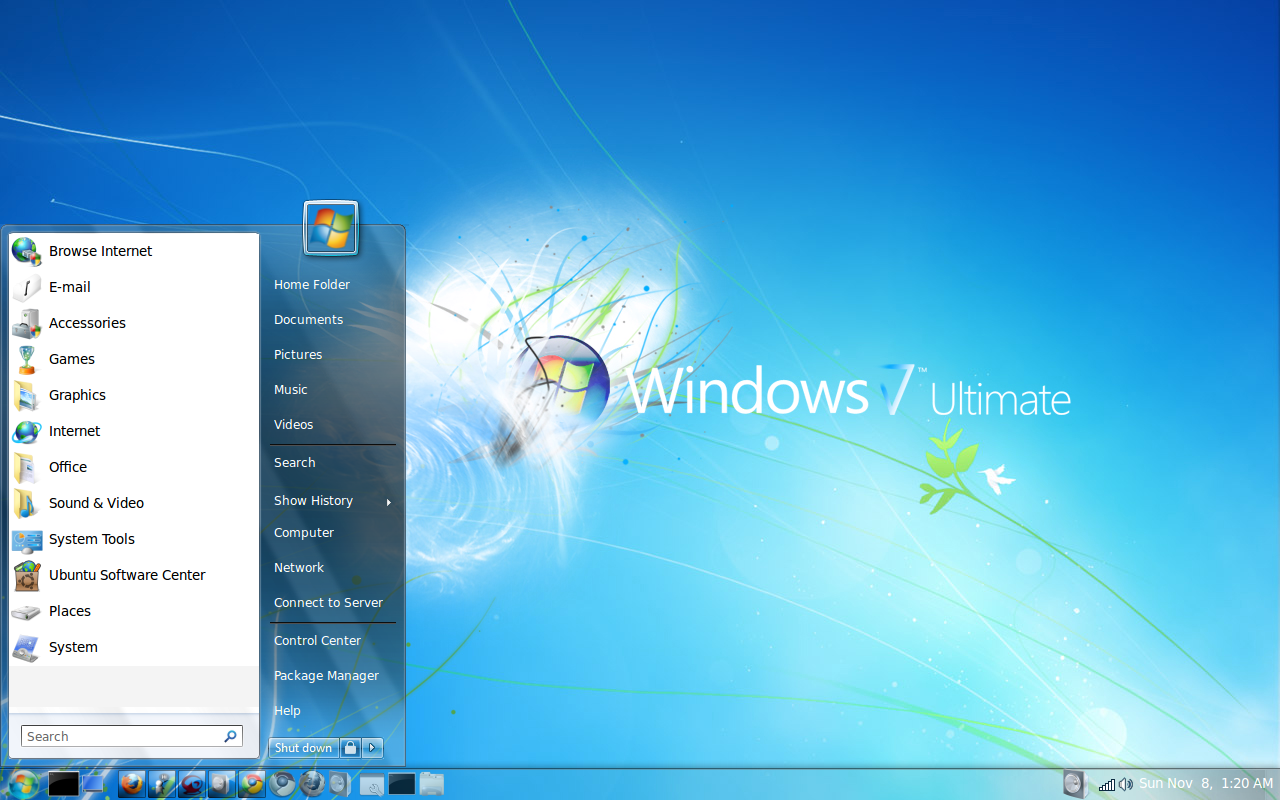Launch the E-mail application

[x=70, y=287]
